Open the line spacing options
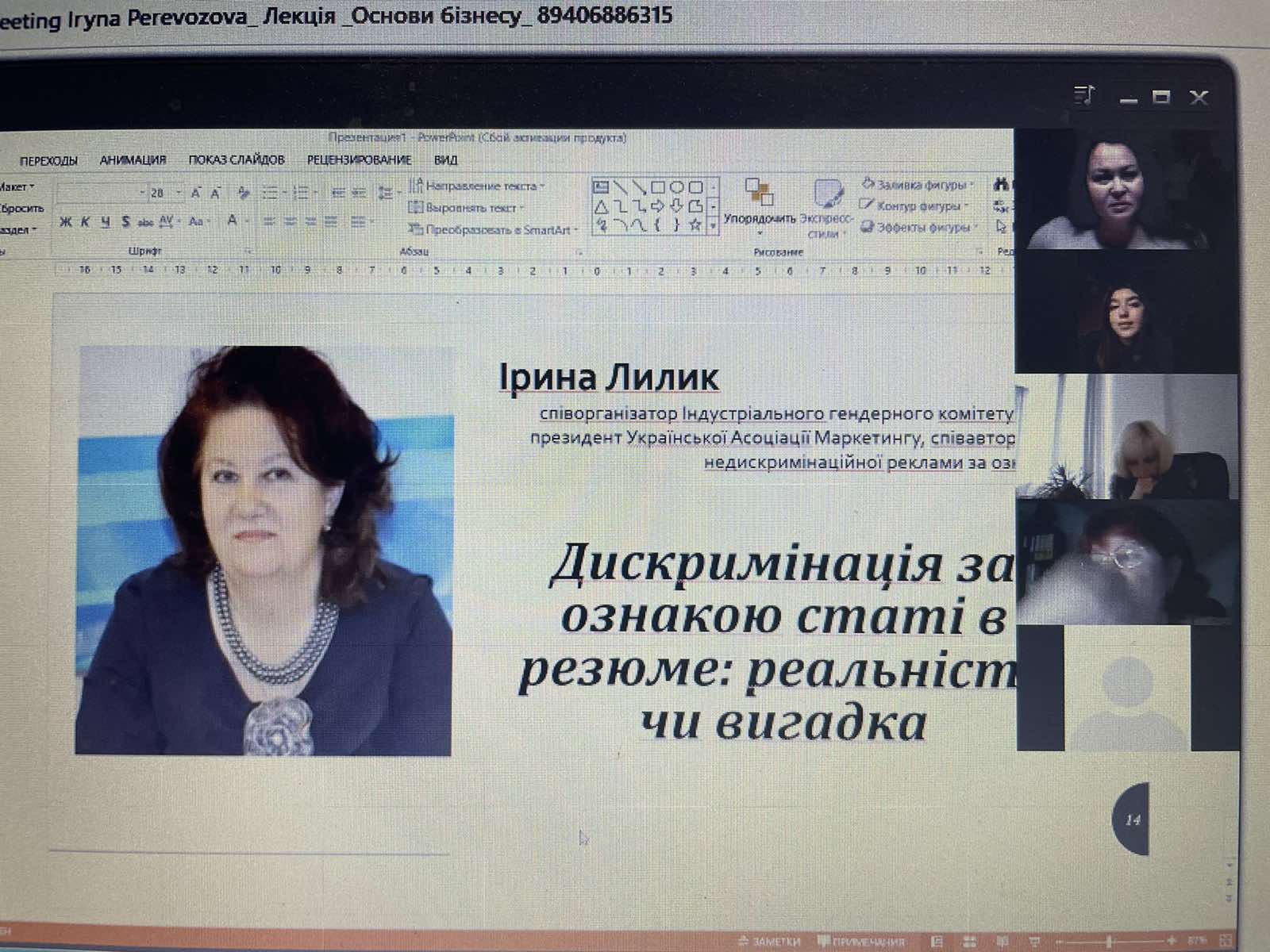This screenshot has width=1270, height=952. click(387, 194)
